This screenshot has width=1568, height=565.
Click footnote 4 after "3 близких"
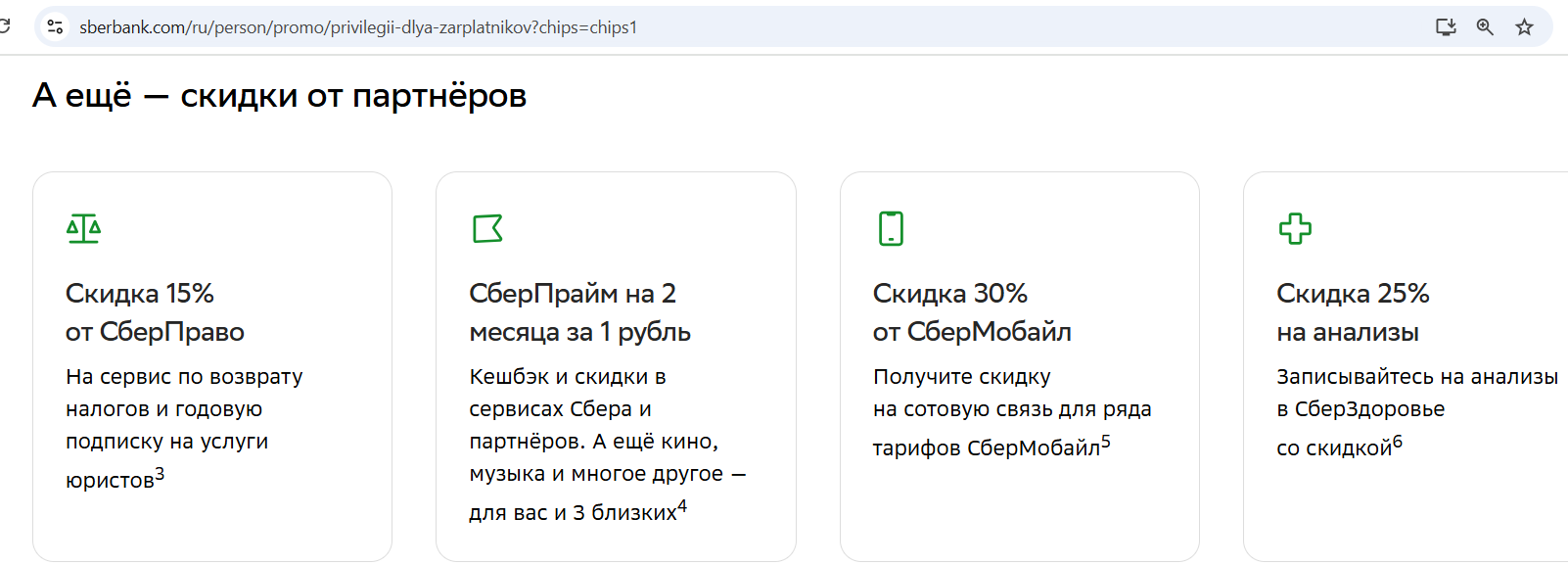click(x=682, y=506)
